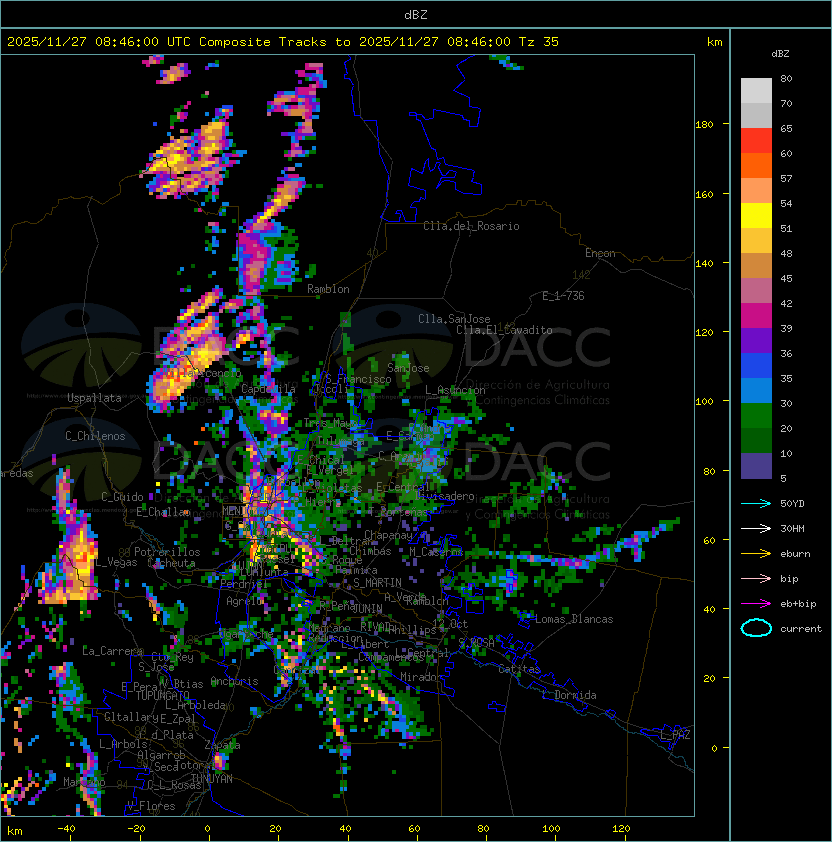Select the 'S_MARTIN' town label
The width and height of the screenshot is (832, 842).
pos(377,583)
